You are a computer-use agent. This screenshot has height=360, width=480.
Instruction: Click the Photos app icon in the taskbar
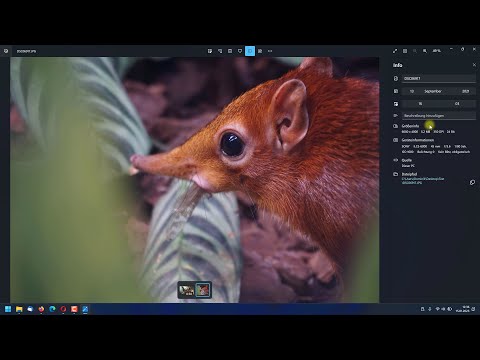click(x=85, y=309)
